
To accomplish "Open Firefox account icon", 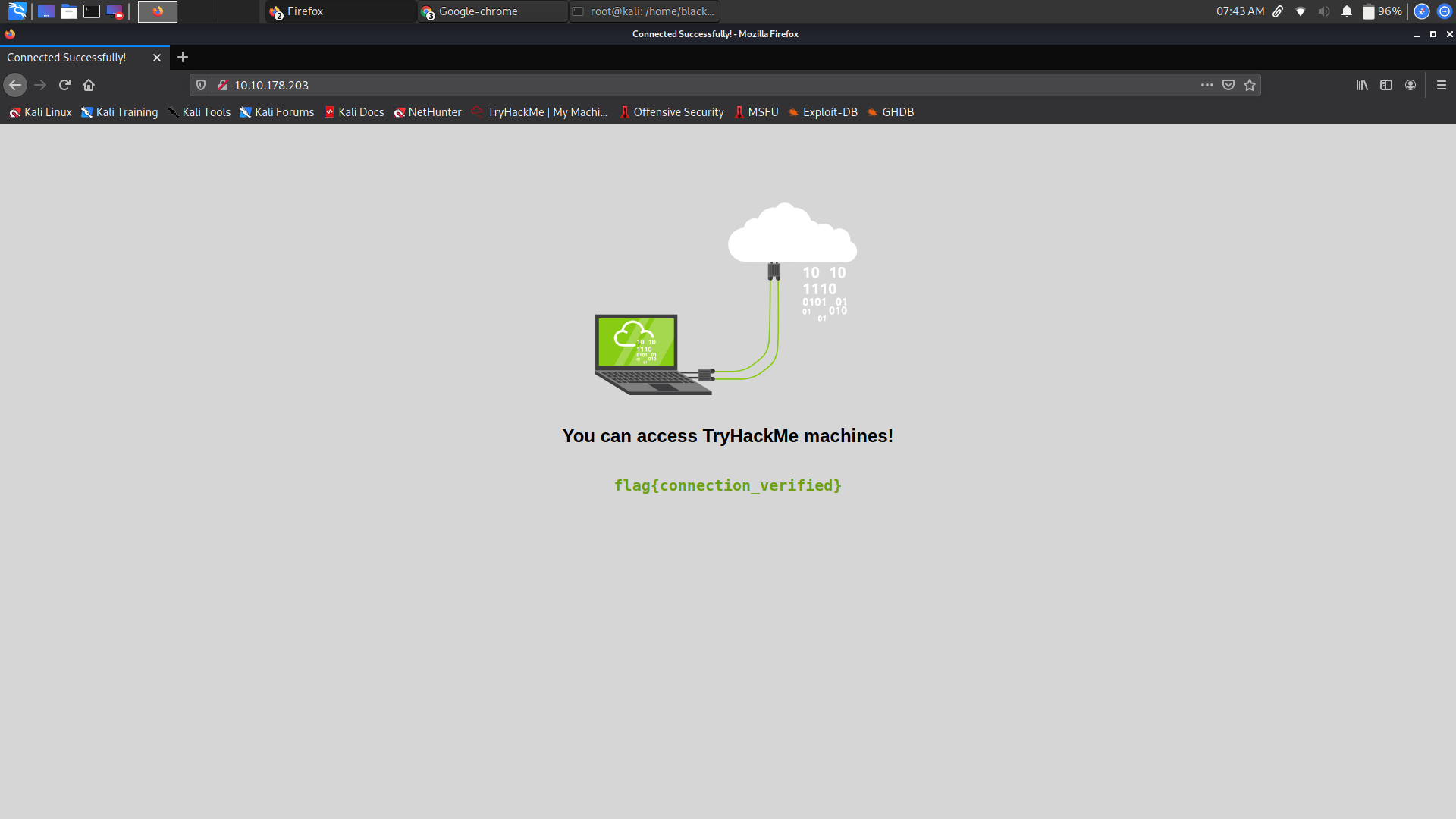I will [x=1410, y=85].
